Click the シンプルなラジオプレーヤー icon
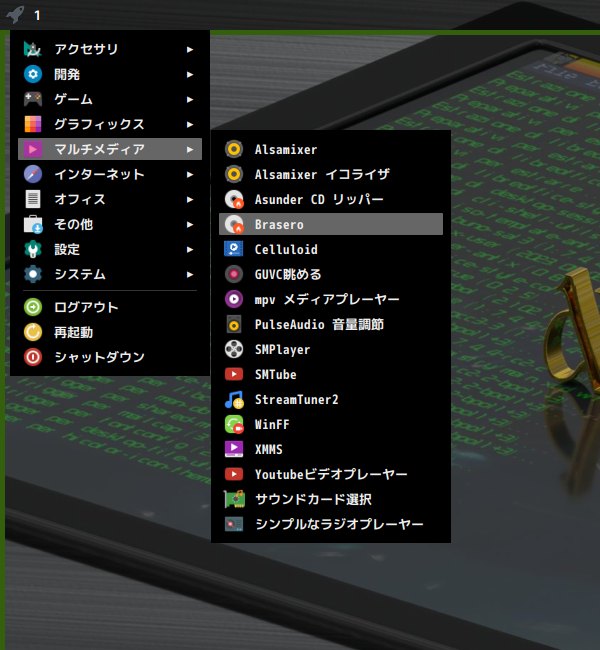This screenshot has width=600, height=650. 234,524
